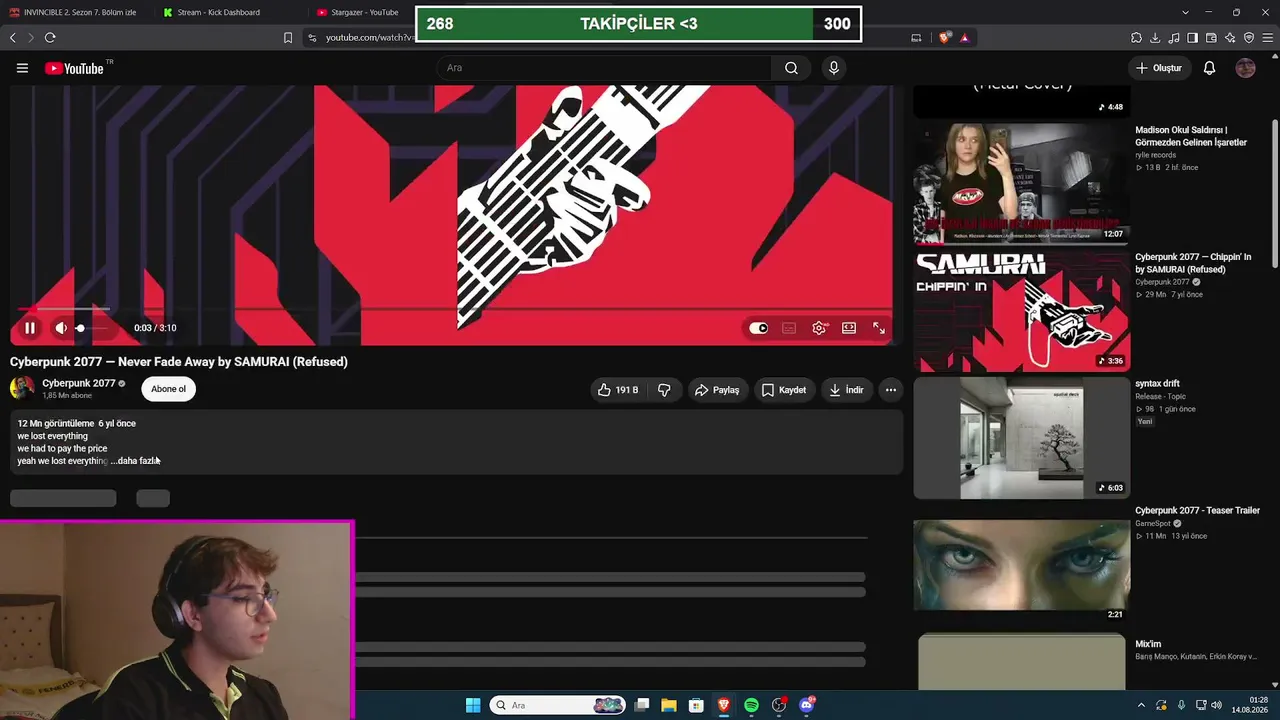The image size is (1280, 720).
Task: Open Task View on taskbar
Action: (x=642, y=705)
